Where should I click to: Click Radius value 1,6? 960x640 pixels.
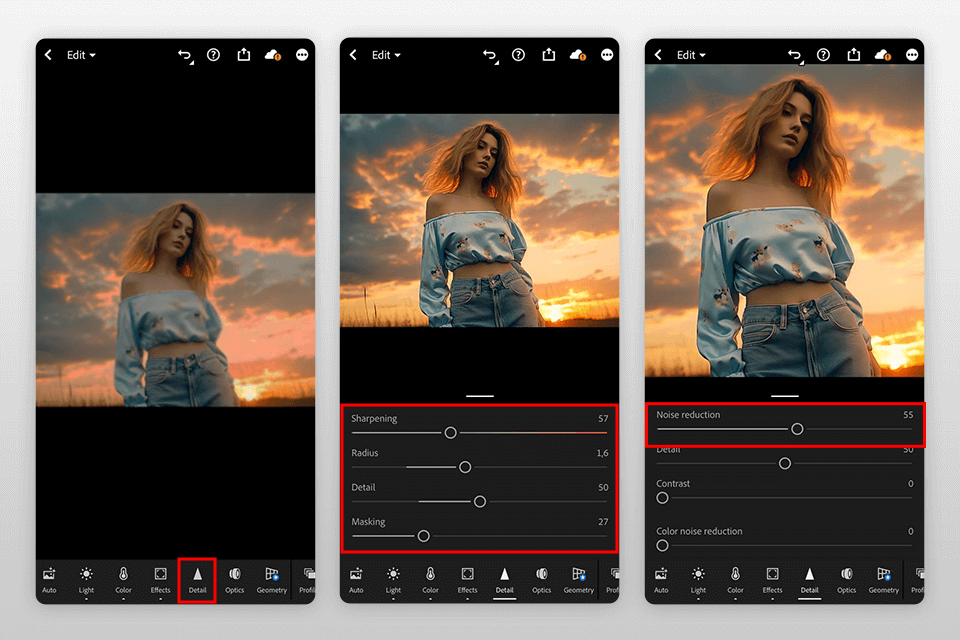tap(602, 454)
